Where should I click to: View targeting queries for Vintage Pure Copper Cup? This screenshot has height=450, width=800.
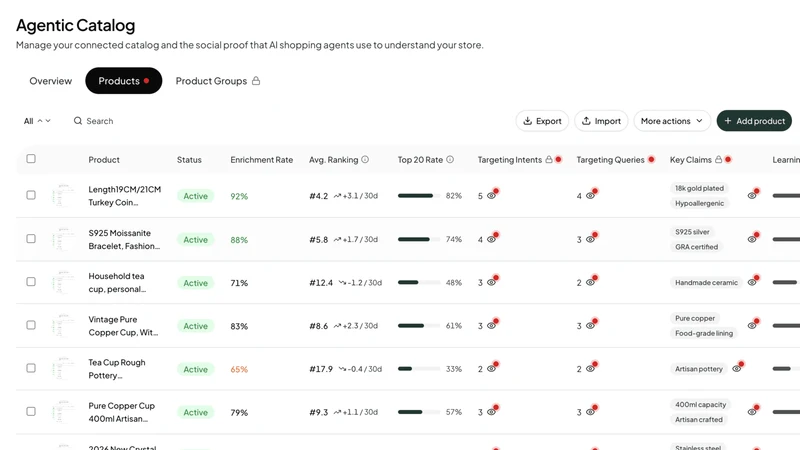590,326
